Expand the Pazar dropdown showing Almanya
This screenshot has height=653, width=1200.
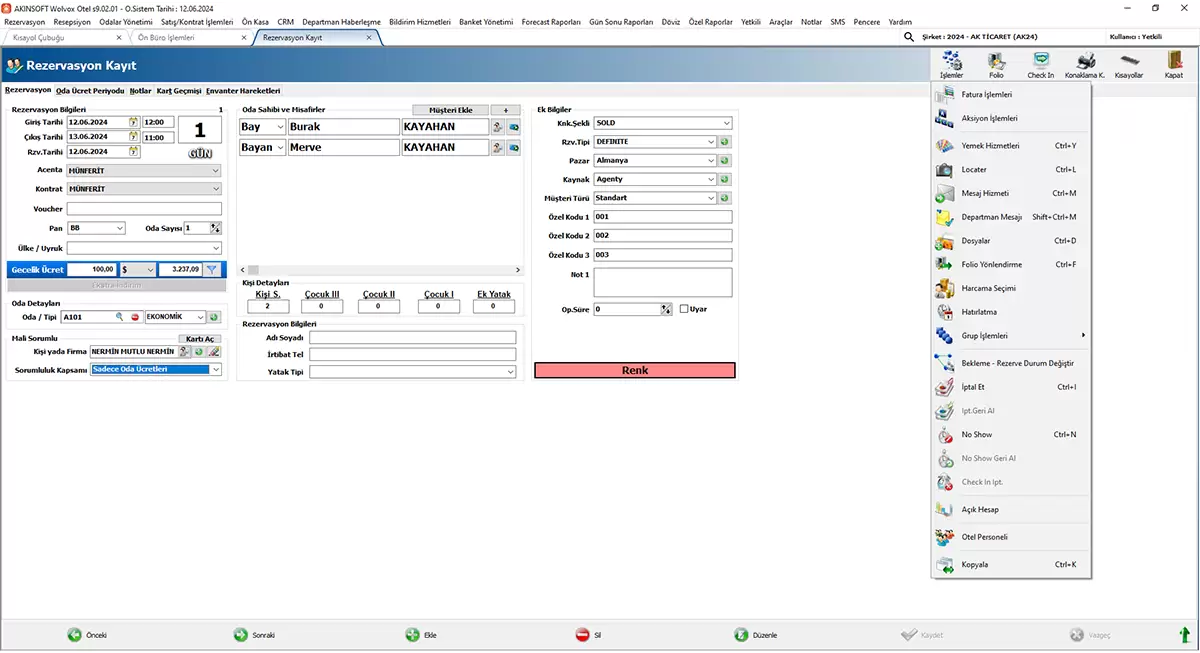coord(711,160)
